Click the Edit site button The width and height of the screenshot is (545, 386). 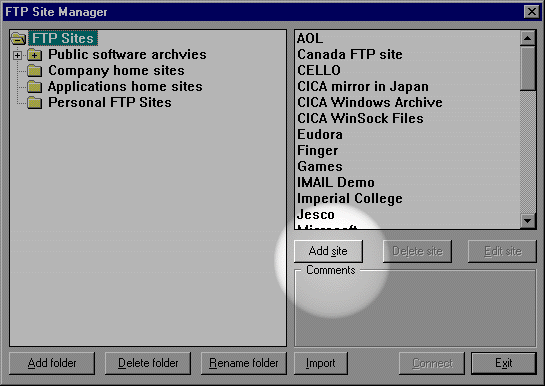coord(502,251)
